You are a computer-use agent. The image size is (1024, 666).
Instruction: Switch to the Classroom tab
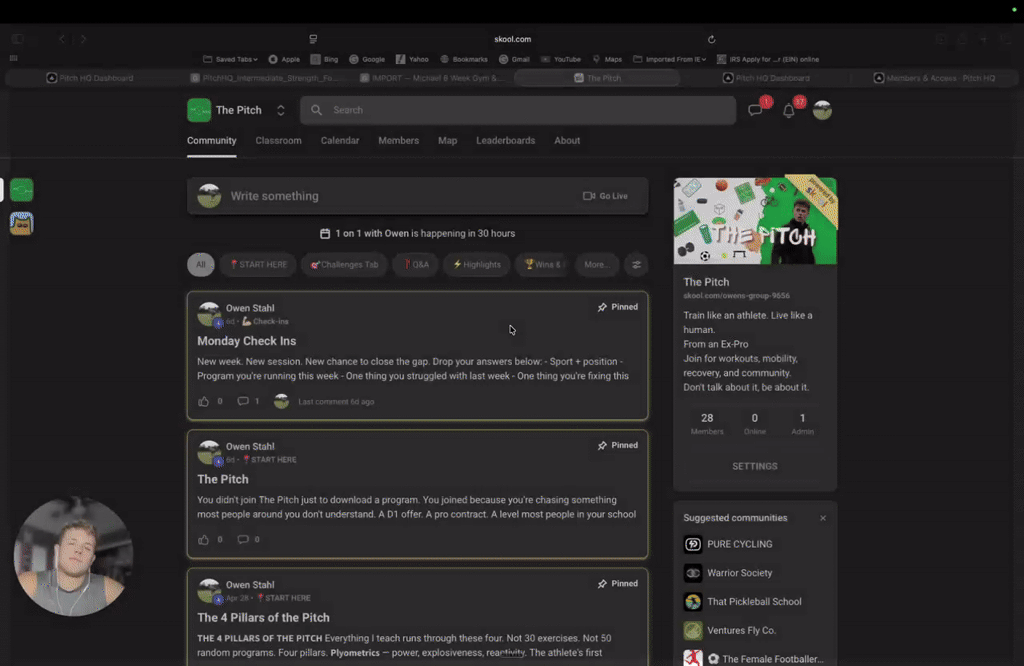[278, 140]
